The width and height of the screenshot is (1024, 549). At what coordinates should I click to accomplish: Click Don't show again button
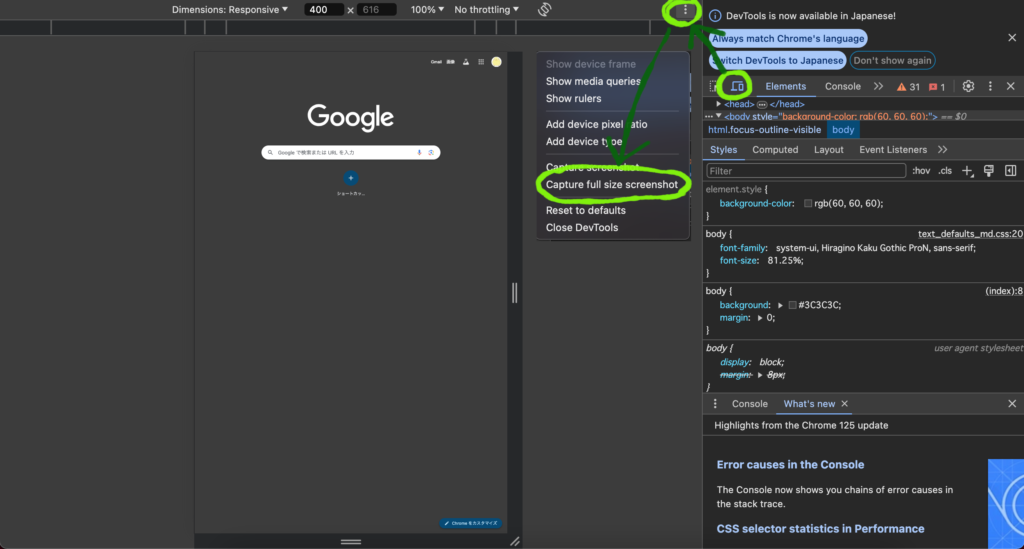pos(892,61)
